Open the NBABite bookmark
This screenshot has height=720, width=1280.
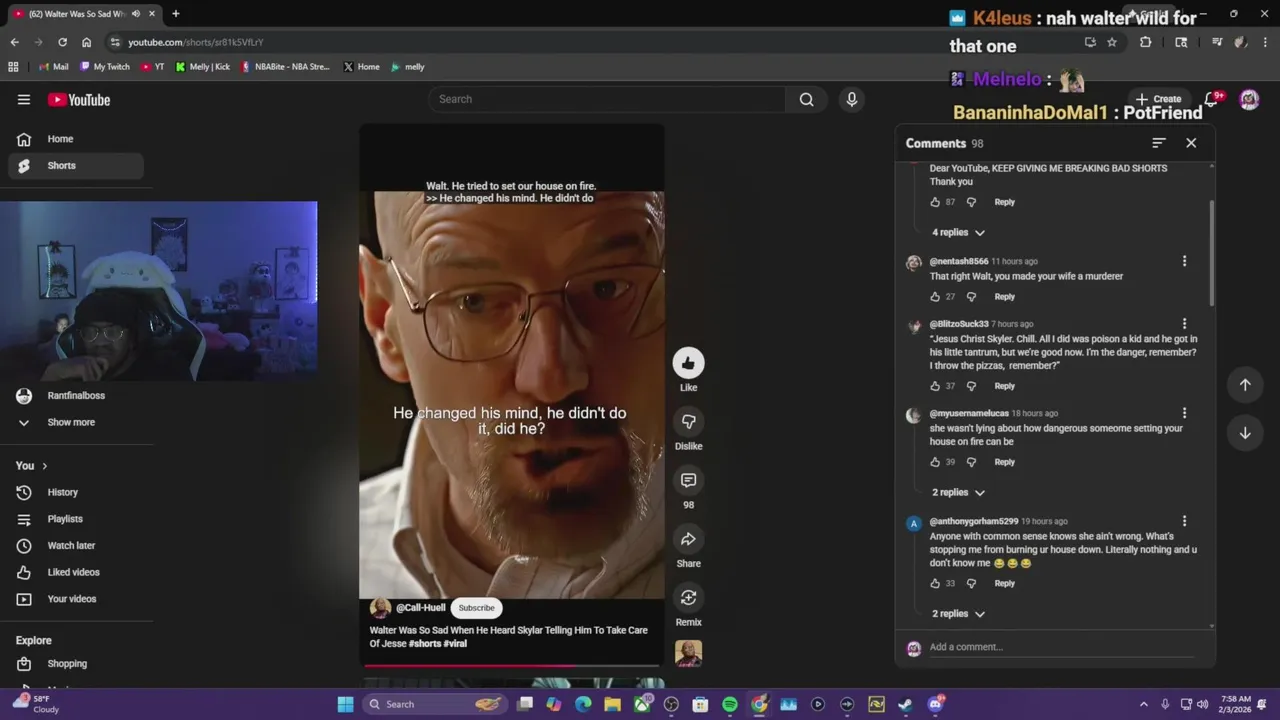(284, 67)
